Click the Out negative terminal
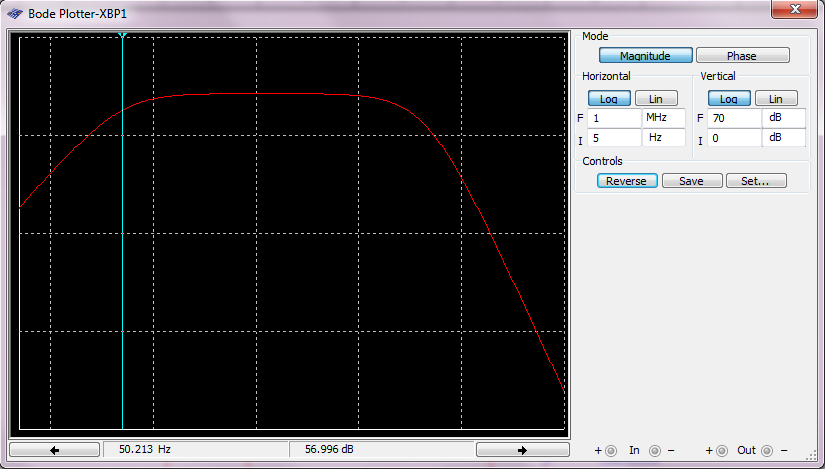Viewport: 825px width, 470px height. pos(767,451)
